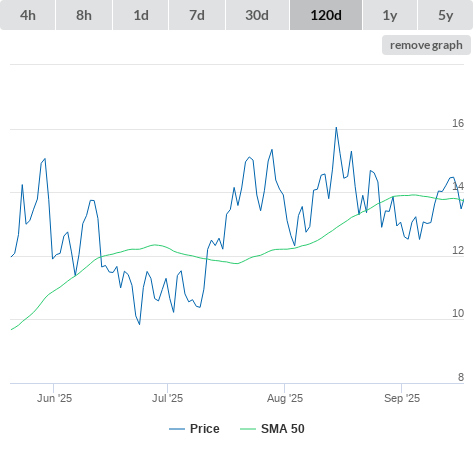This screenshot has height=455, width=474.
Task: Click the Jul '25 axis label
Action: (x=168, y=398)
